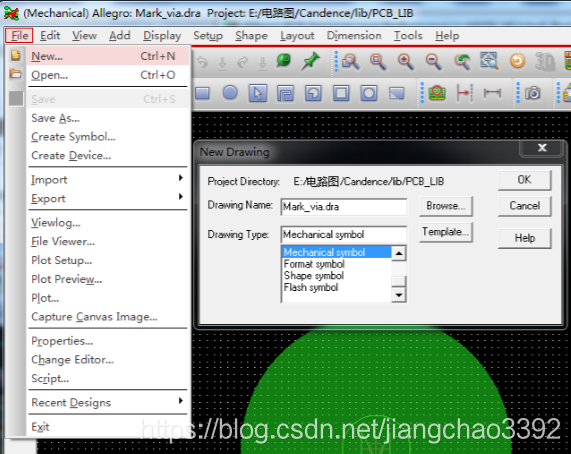The width and height of the screenshot is (571, 454).
Task: Click the Drawing Name input field
Action: tap(344, 207)
